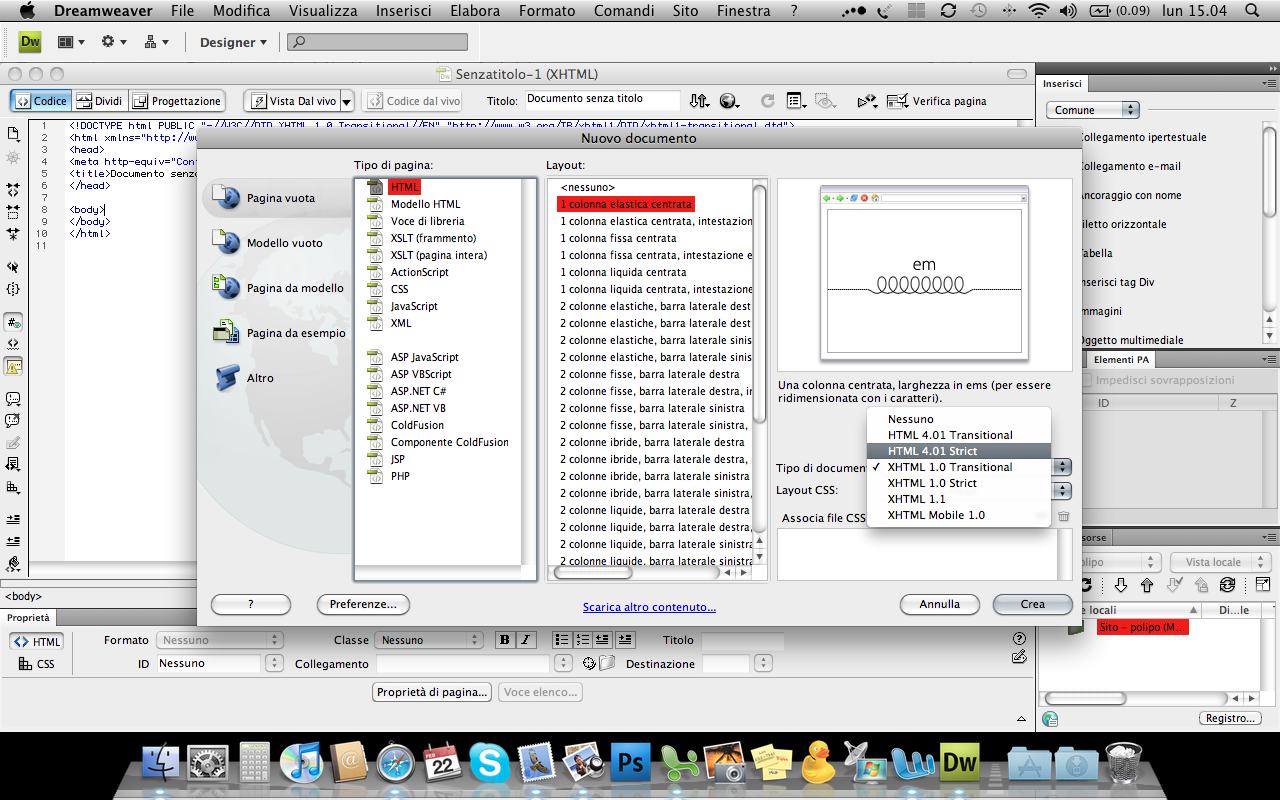Click point-to-file icon near Collegamento
Image resolution: width=1280 pixels, height=800 pixels.
589,663
